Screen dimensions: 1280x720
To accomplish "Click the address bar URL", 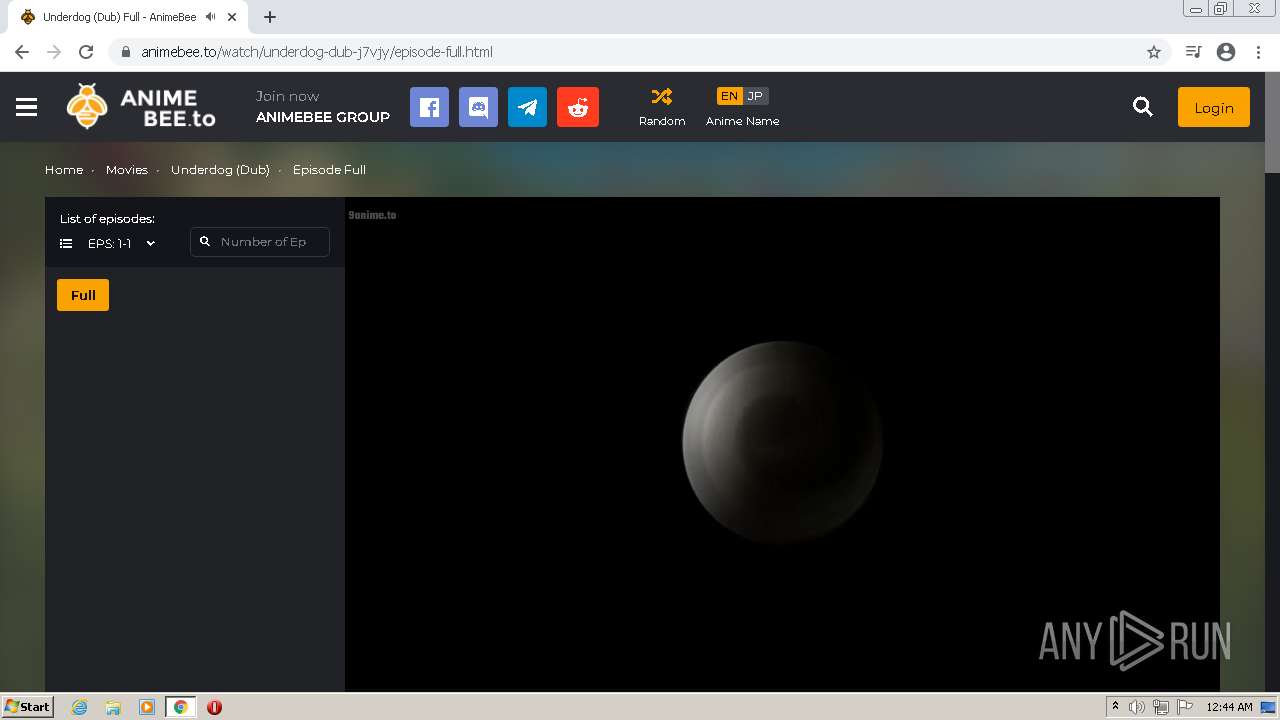I will click(x=317, y=52).
